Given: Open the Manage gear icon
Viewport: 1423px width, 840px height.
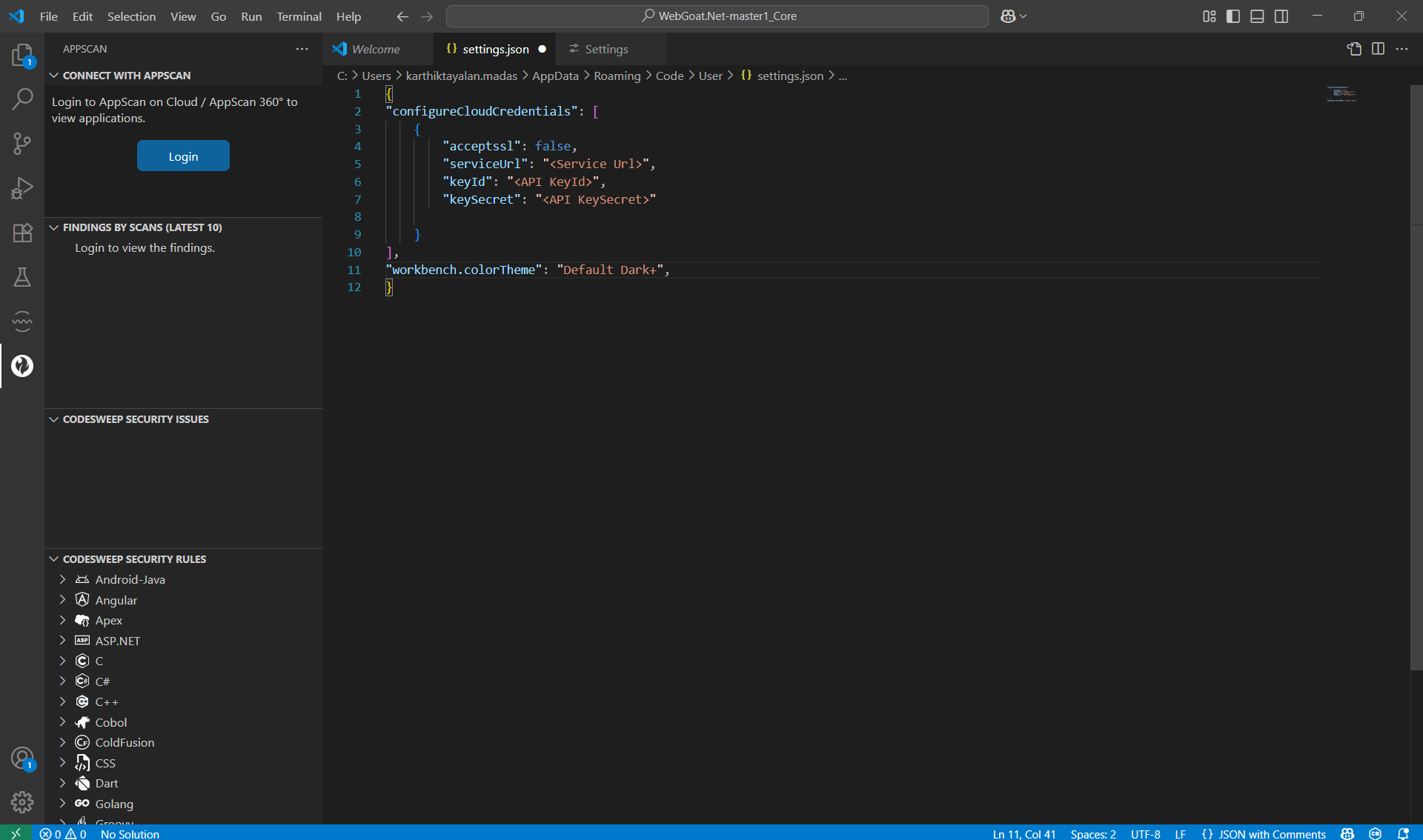Looking at the screenshot, I should tap(22, 801).
